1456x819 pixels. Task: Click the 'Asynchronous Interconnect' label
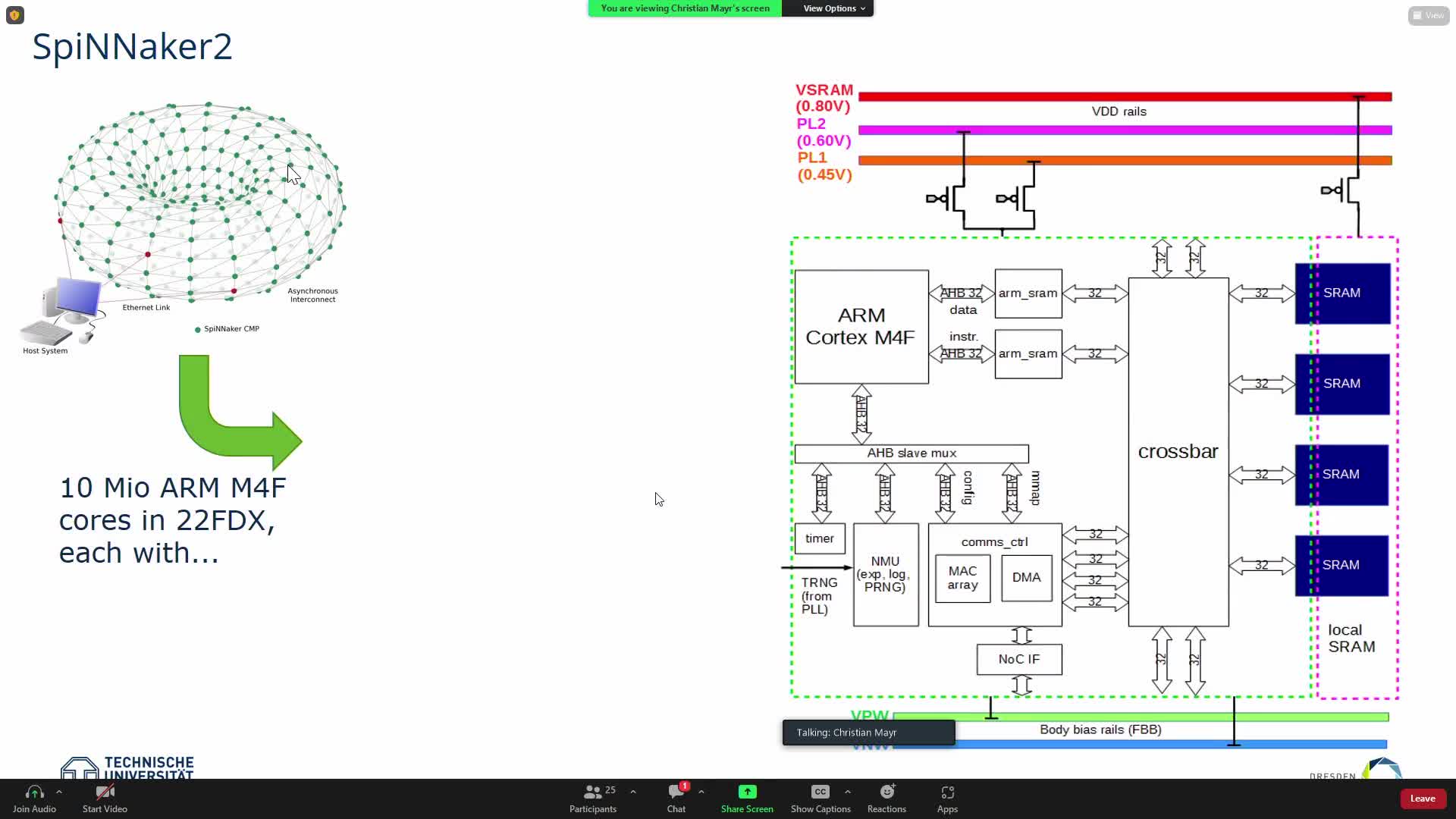tap(312, 295)
